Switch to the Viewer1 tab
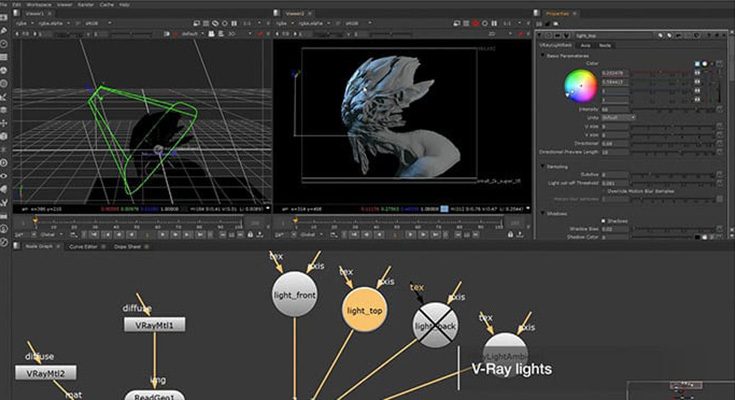Image resolution: width=735 pixels, height=400 pixels. click(x=35, y=14)
